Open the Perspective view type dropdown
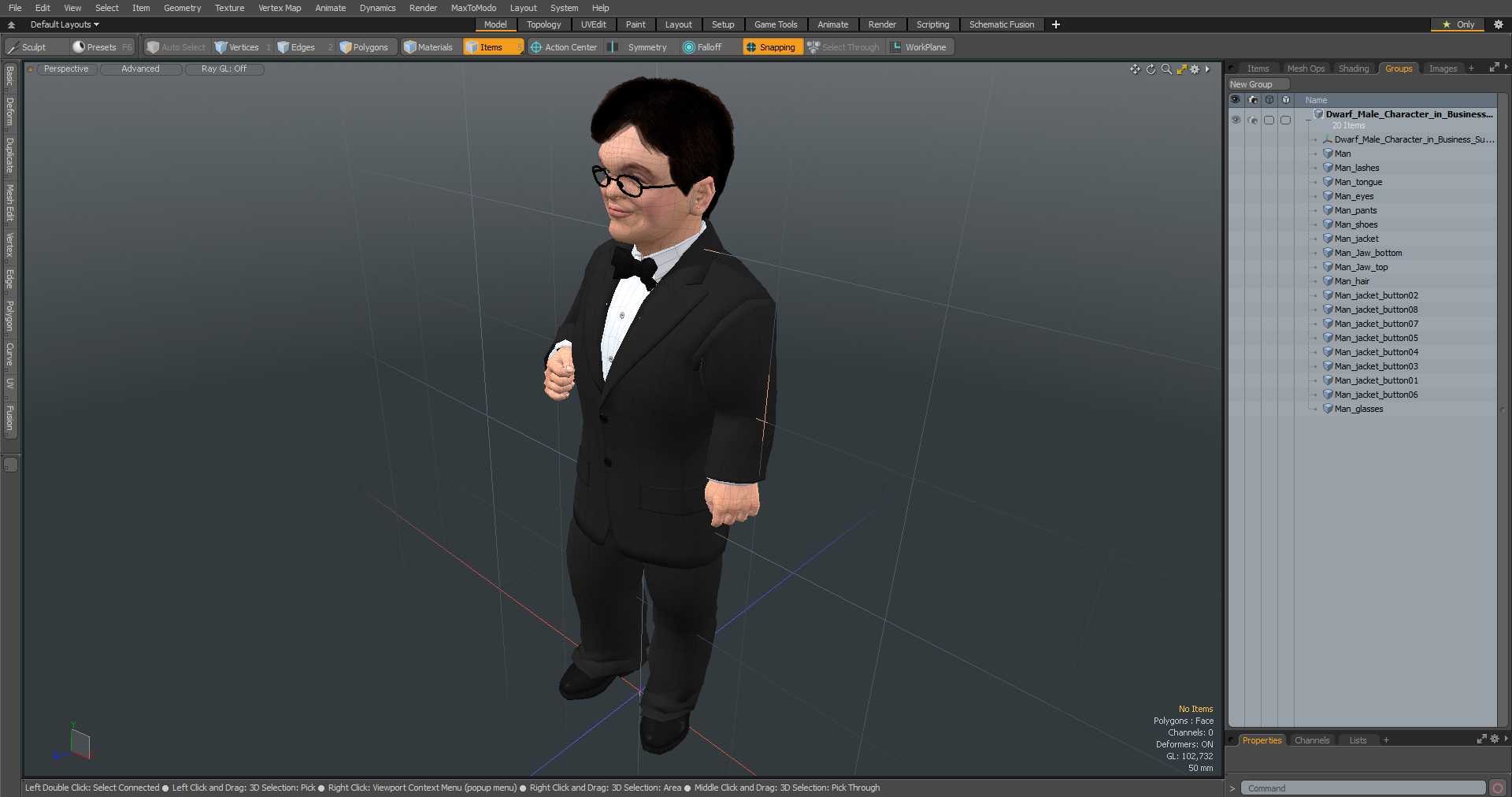 (x=66, y=69)
